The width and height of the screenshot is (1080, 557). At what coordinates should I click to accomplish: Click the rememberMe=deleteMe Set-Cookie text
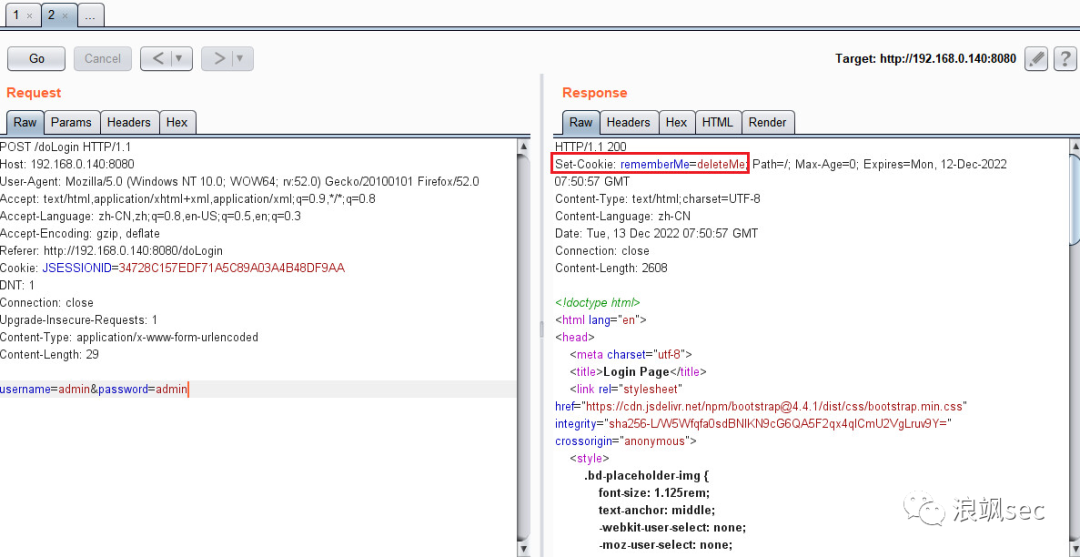tap(683, 164)
